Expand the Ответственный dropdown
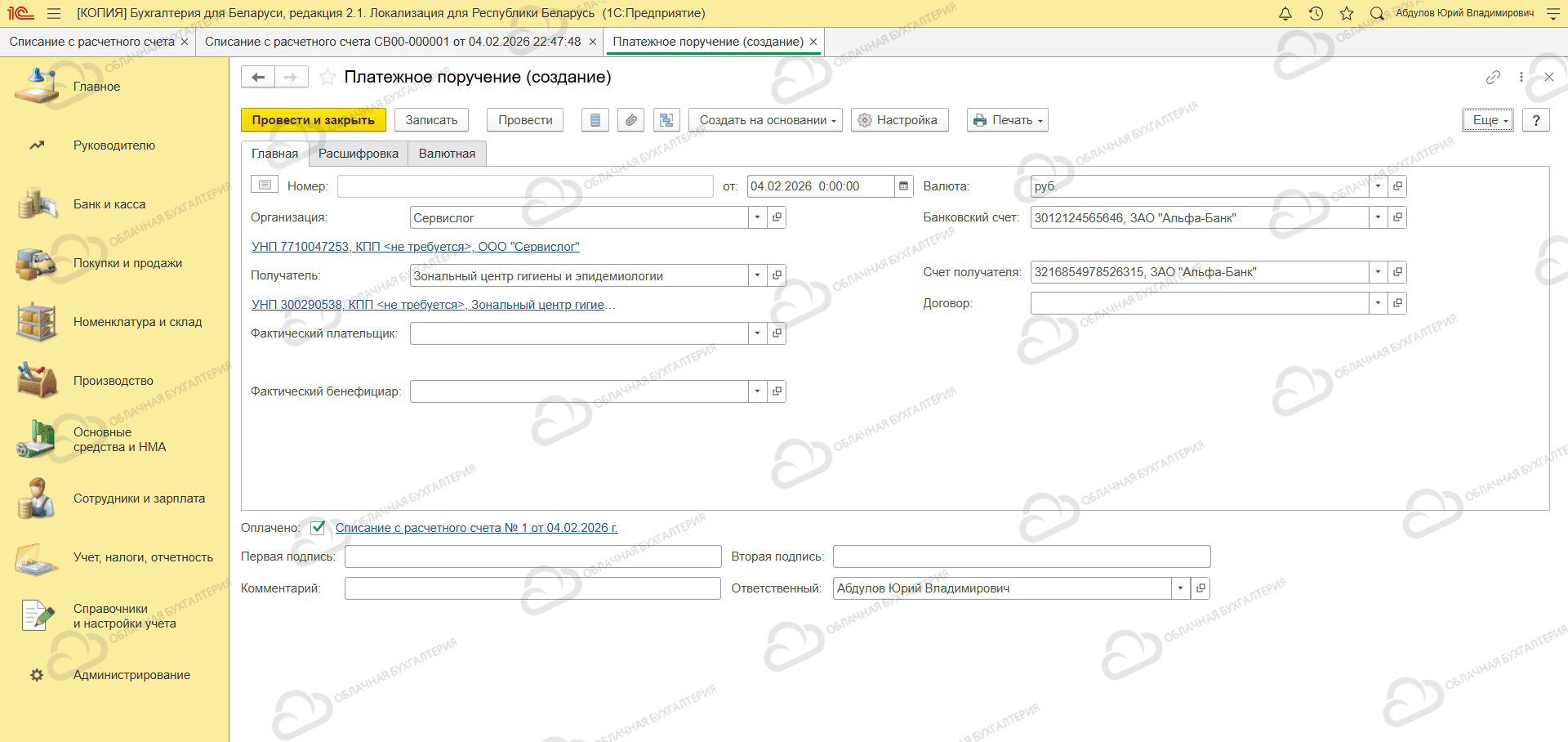This screenshot has height=742, width=1568. [x=1180, y=588]
